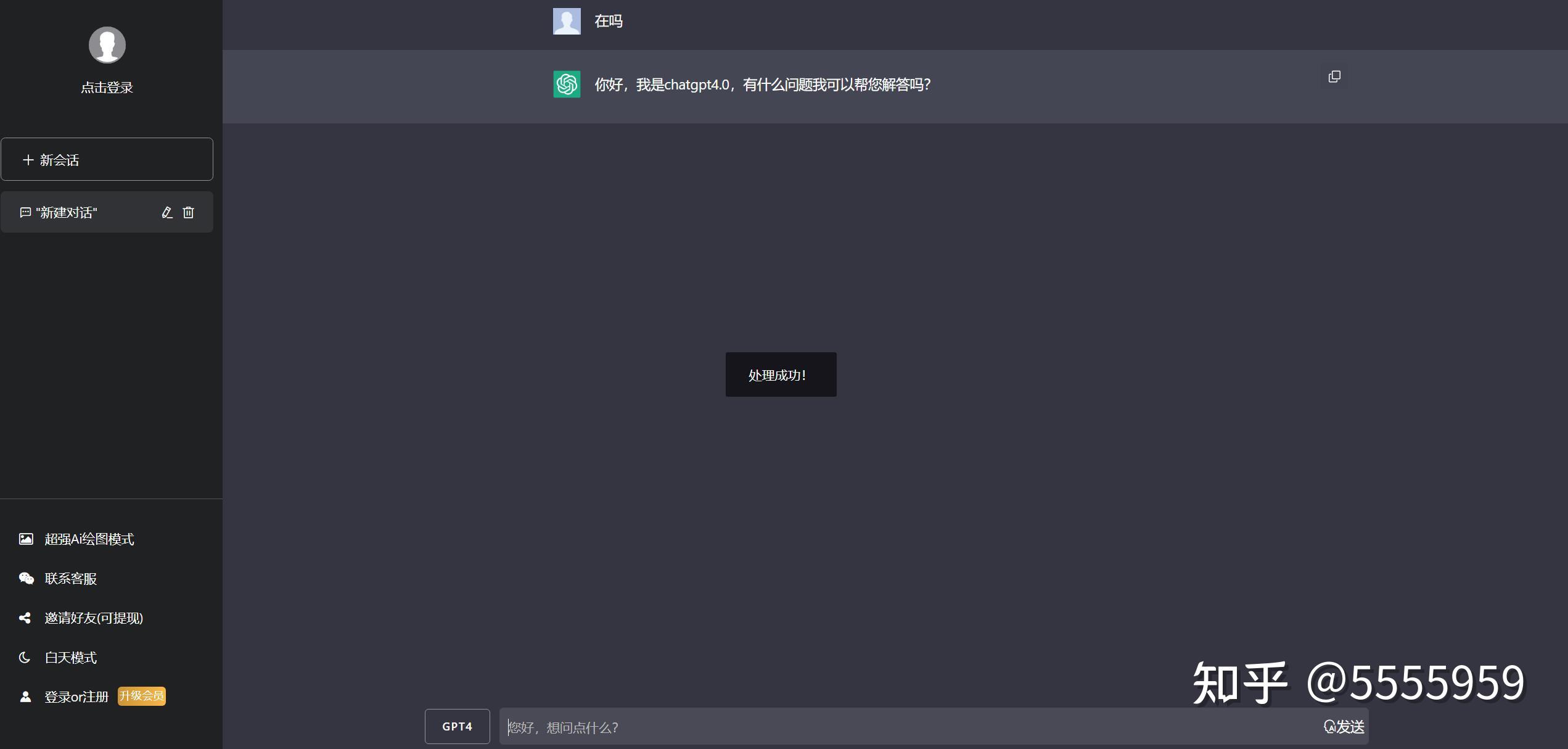
Task: Click the 升级会员 upgrade membership badge
Action: [x=142, y=696]
